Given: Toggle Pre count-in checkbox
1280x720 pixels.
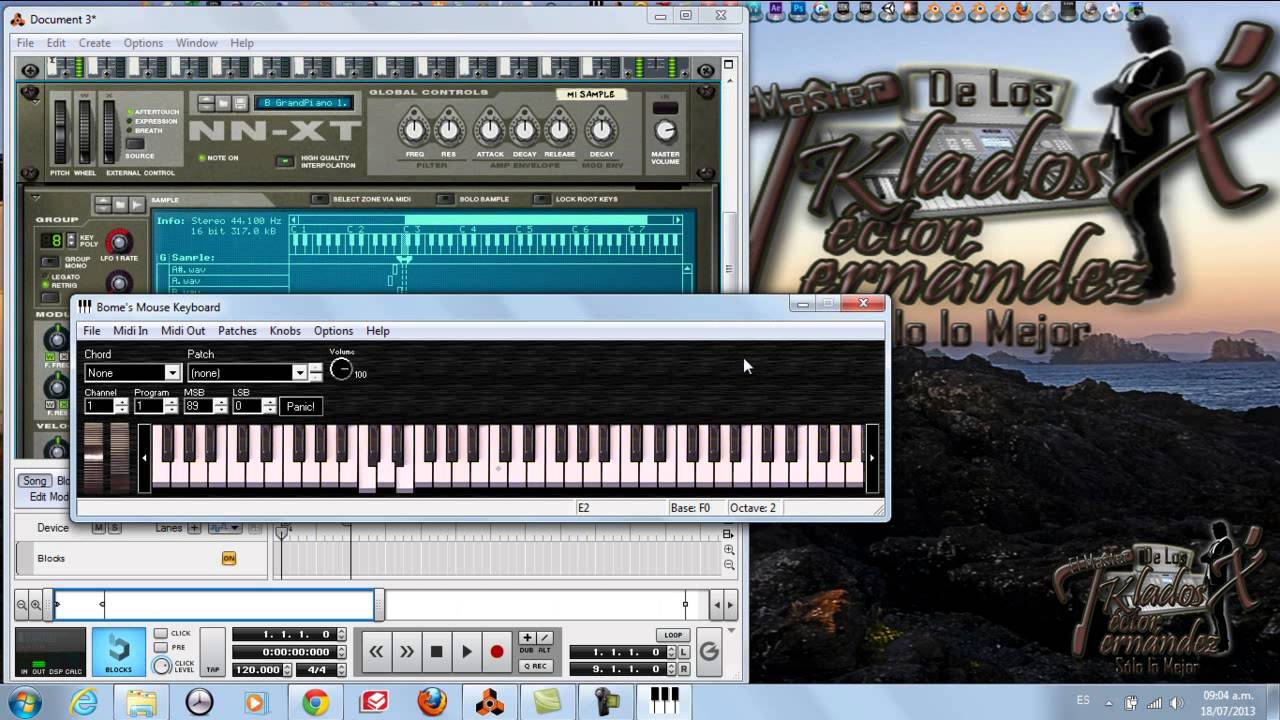Looking at the screenshot, I should click(x=160, y=648).
